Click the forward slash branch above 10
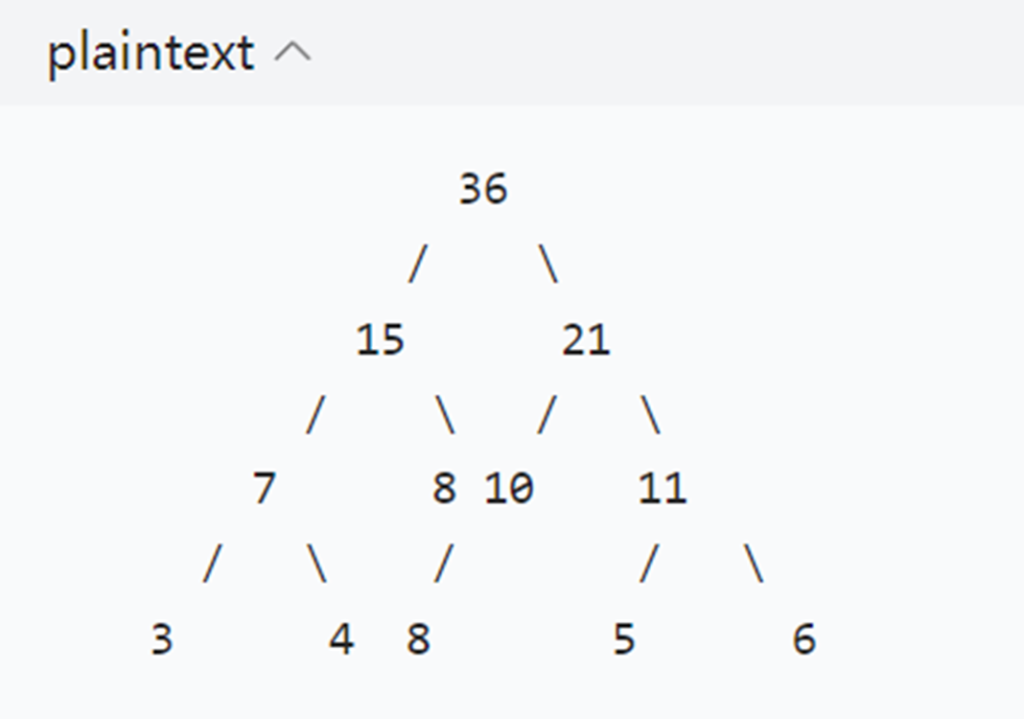The height and width of the screenshot is (719, 1024). click(x=547, y=414)
